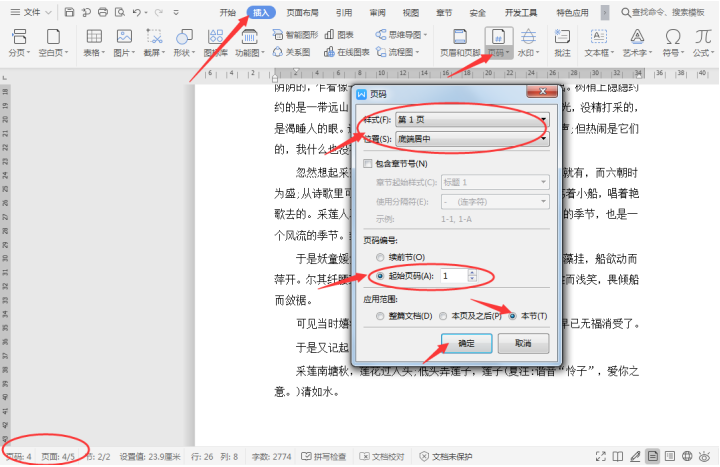Click the 页眉和页脚 header and footer icon
Viewport: 720px width, 467px height.
point(460,37)
